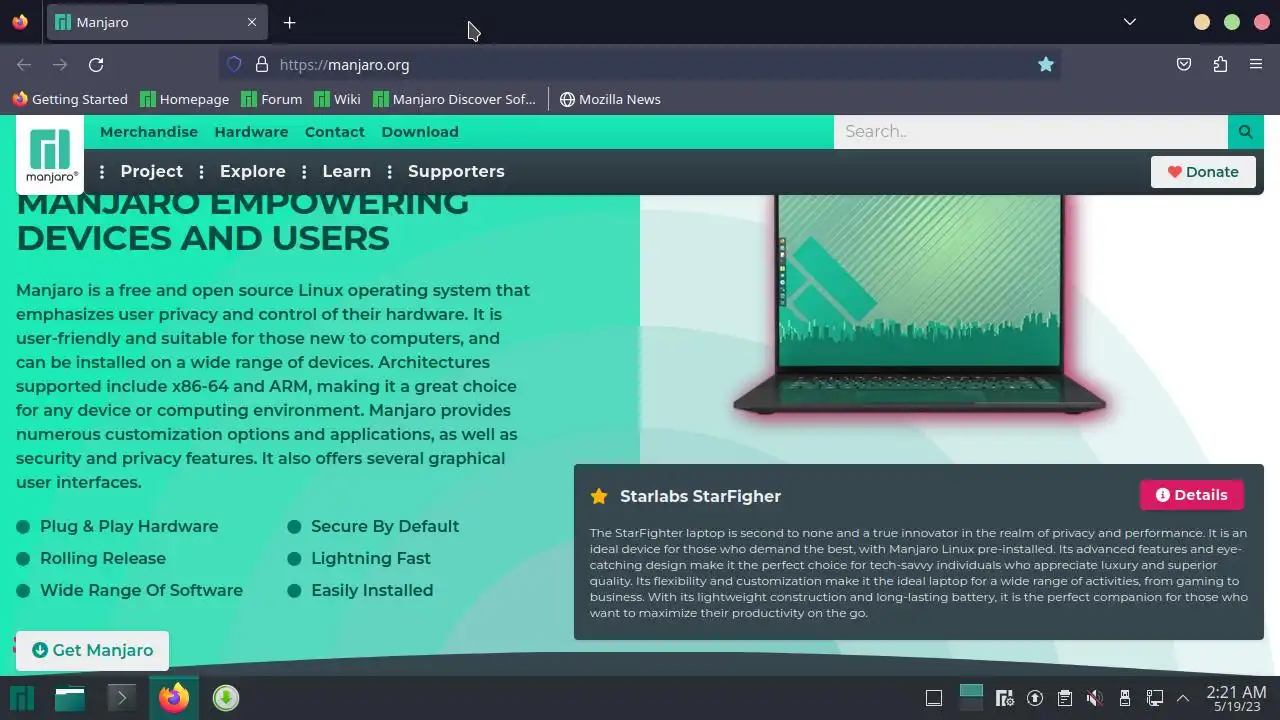Open the Getting Started bookmark
Viewport: 1280px width, 720px height.
pyautogui.click(x=70, y=99)
